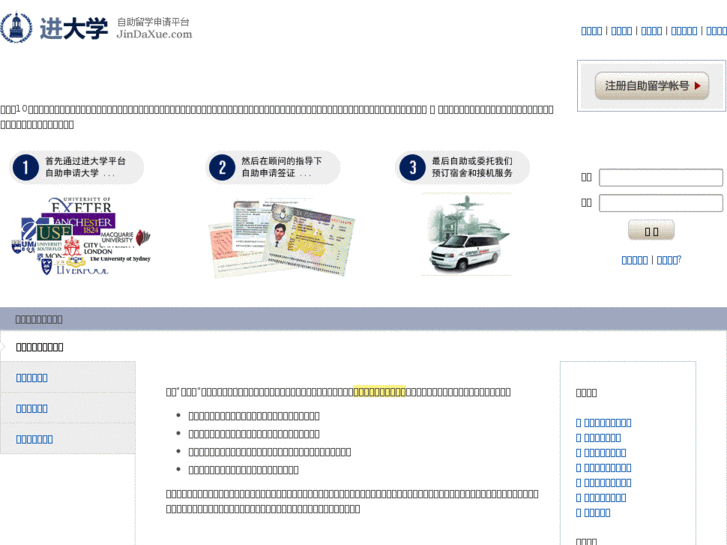Screen dimensions: 727x545
Task: Open the first link in the top navigation
Action: pos(592,31)
